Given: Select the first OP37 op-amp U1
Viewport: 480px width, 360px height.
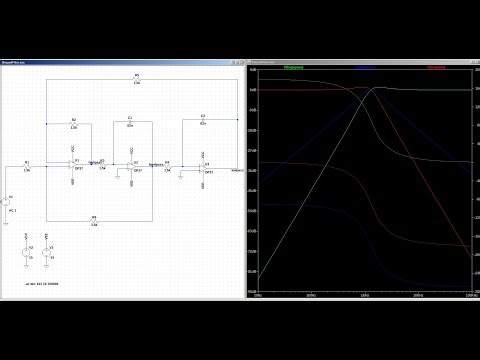Looking at the screenshot, I should [x=73, y=164].
